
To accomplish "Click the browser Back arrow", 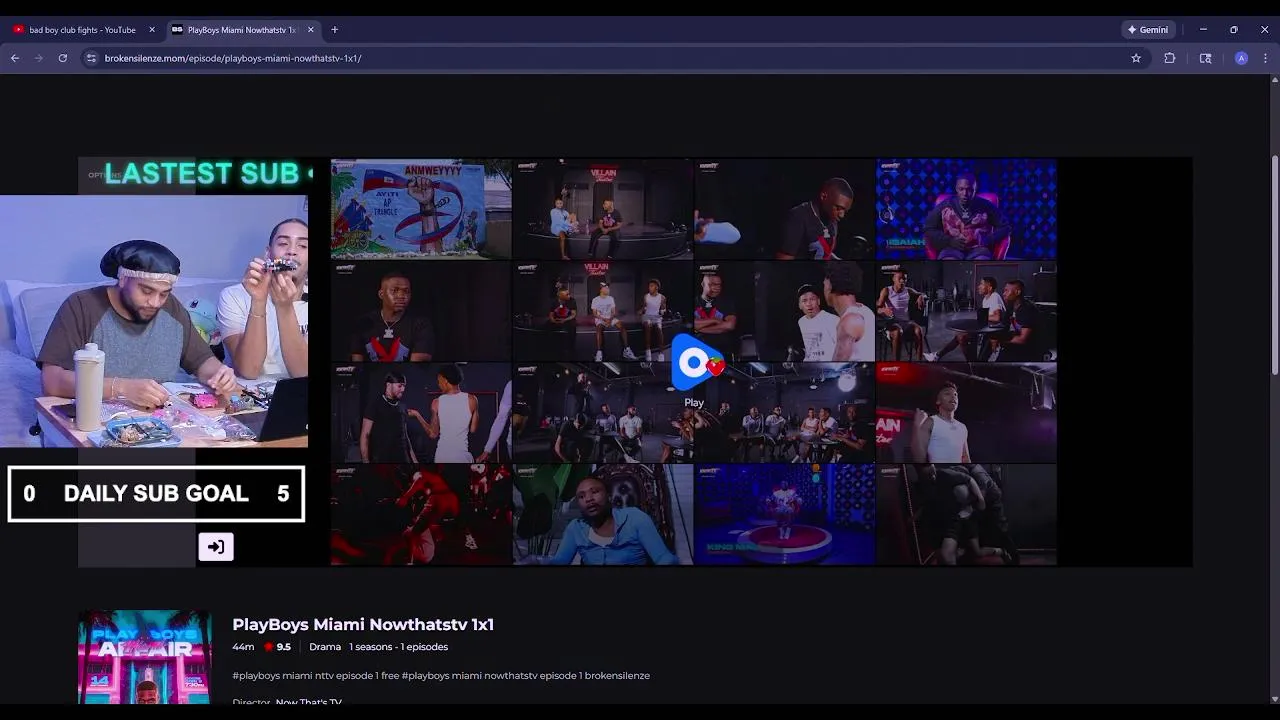I will (15, 58).
